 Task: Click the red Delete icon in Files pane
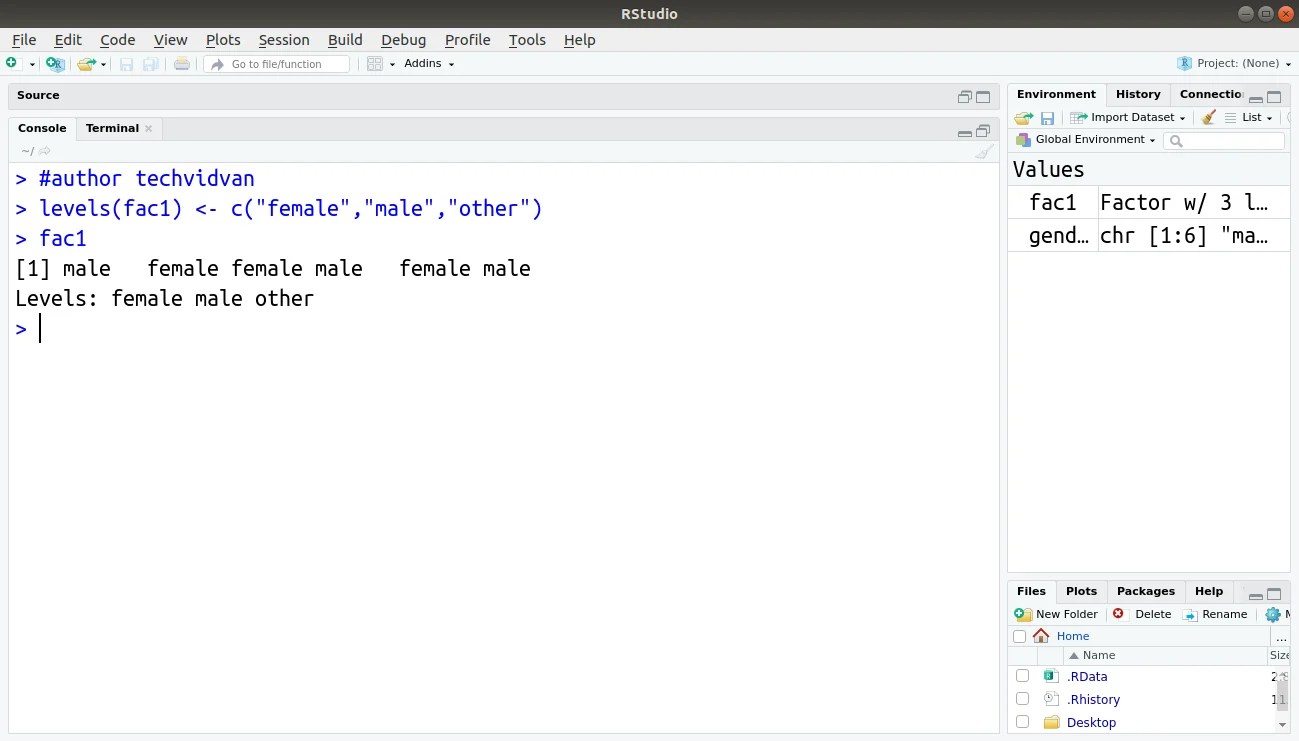[x=1118, y=614]
